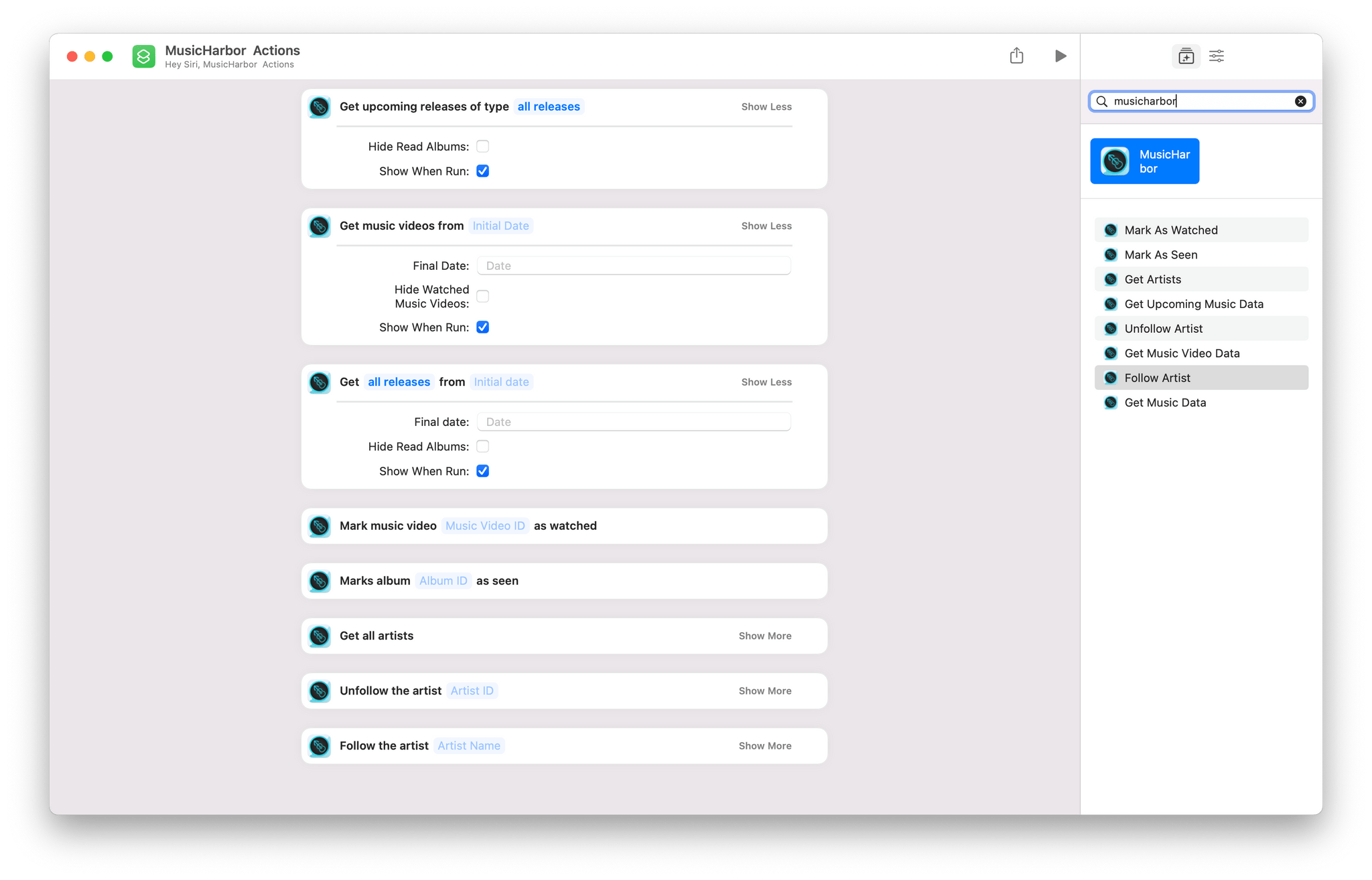This screenshot has height=880, width=1372.
Task: Collapse Get music videos with Show Less
Action: point(766,226)
